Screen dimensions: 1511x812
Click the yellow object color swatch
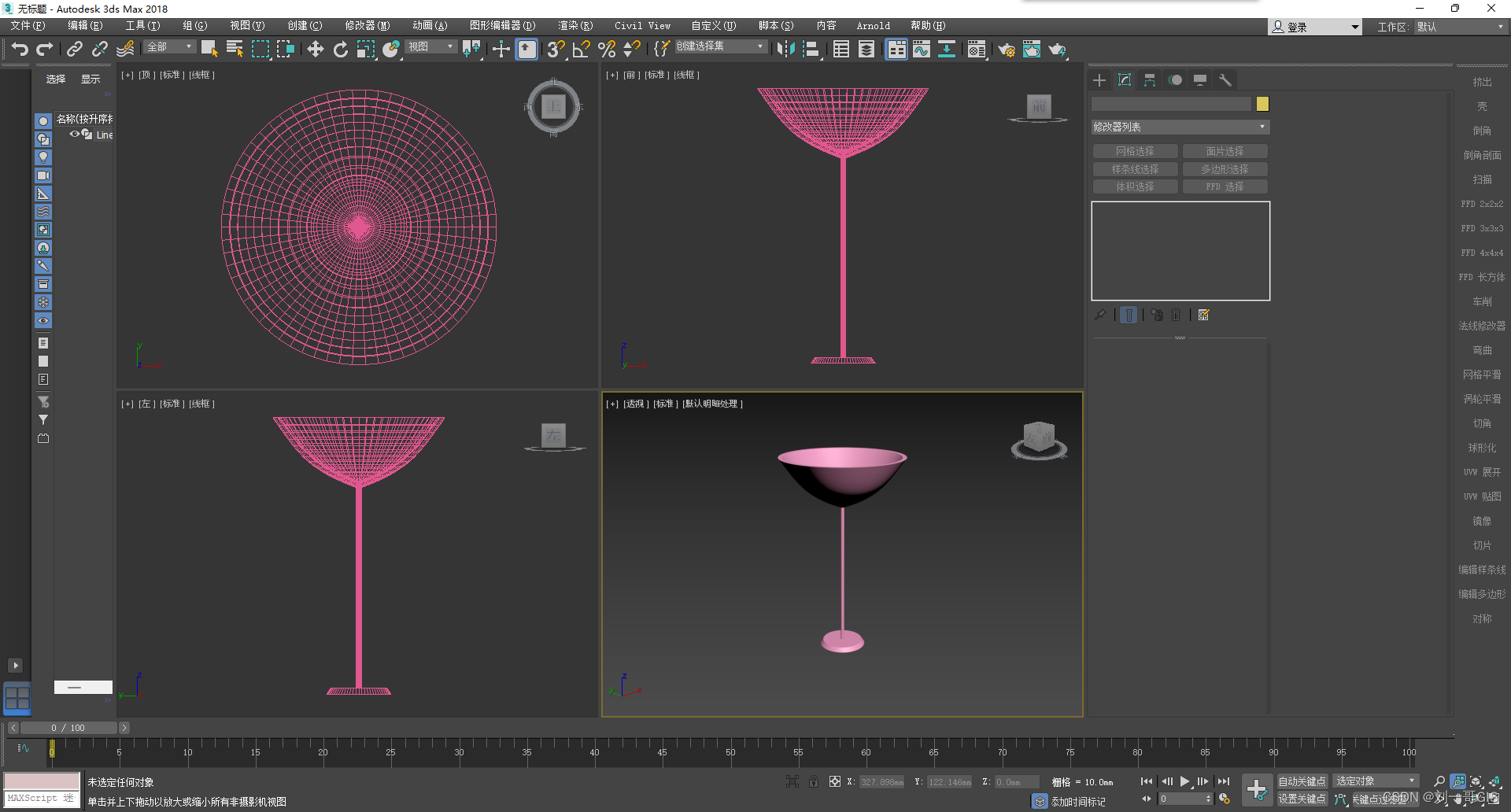point(1262,104)
